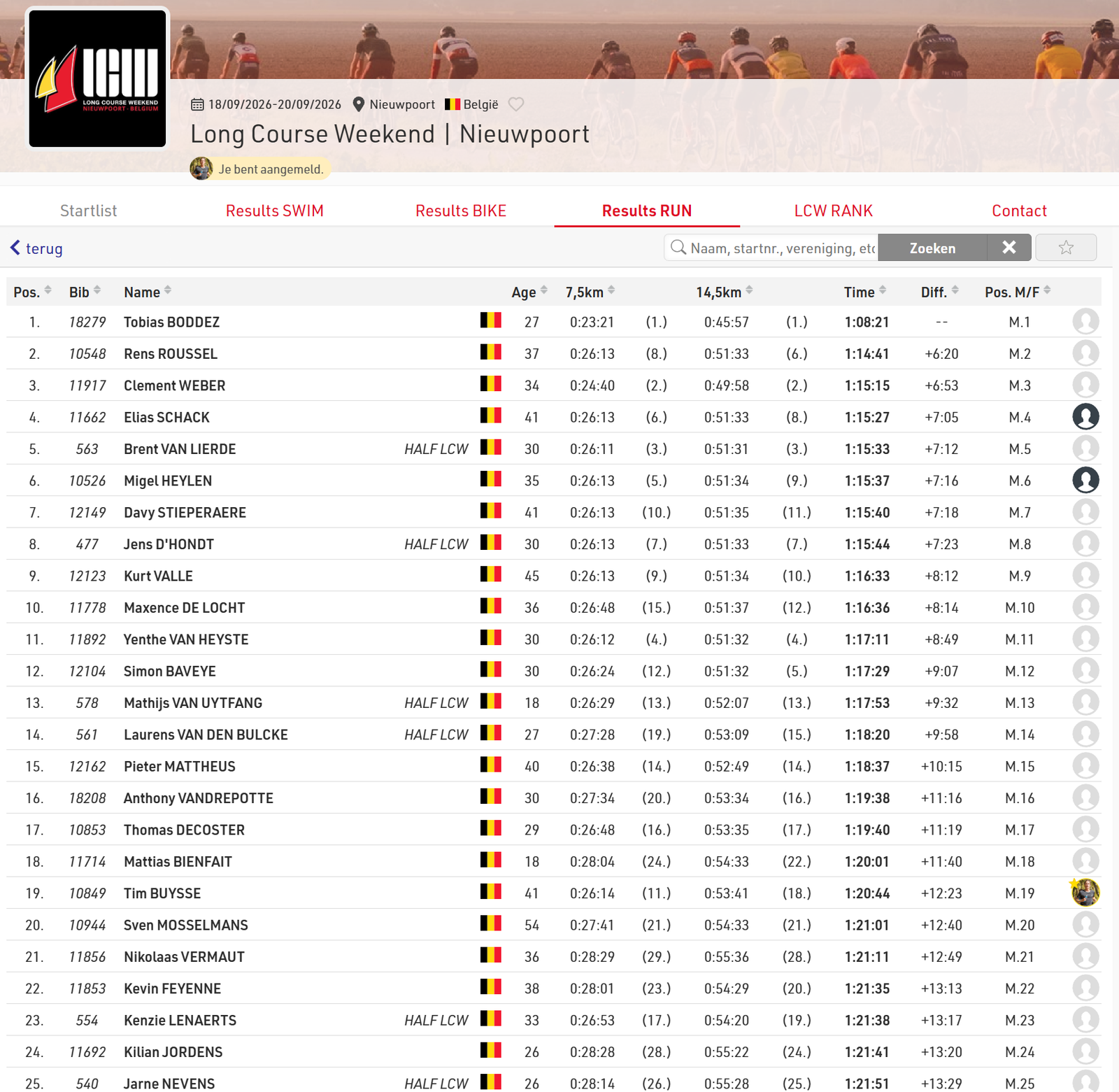This screenshot has height=1092, width=1119.
Task: Sort results by the Bib column
Action: (85, 292)
